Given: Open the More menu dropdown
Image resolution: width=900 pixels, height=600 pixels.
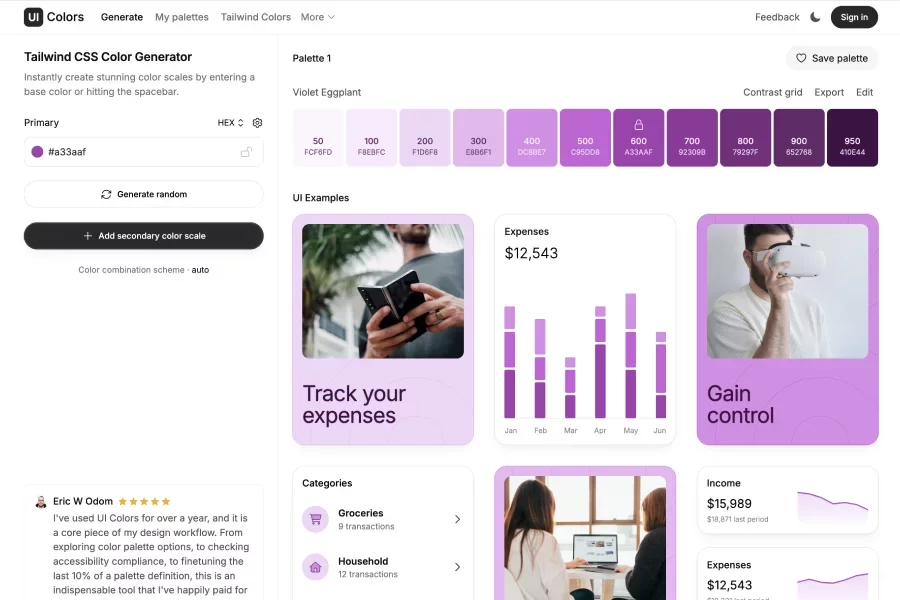Looking at the screenshot, I should (x=318, y=17).
